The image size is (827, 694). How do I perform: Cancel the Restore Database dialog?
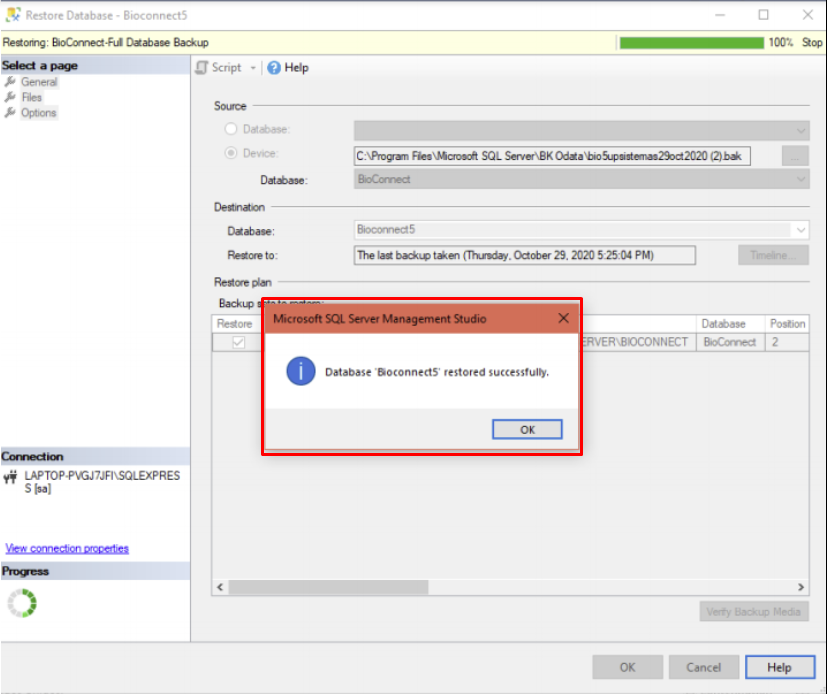pos(704,667)
